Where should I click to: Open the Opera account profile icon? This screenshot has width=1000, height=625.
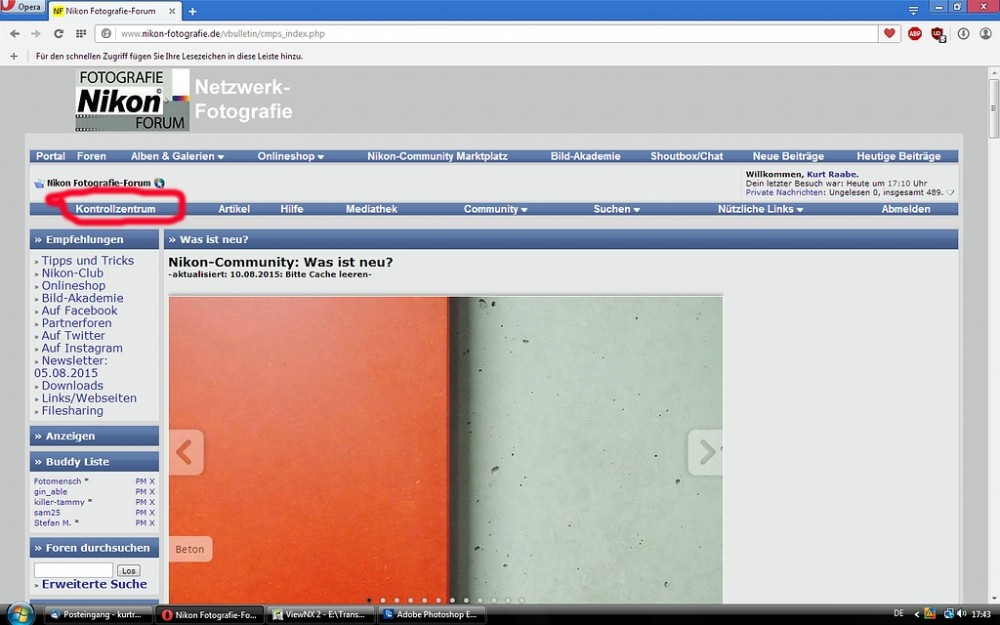(x=985, y=34)
